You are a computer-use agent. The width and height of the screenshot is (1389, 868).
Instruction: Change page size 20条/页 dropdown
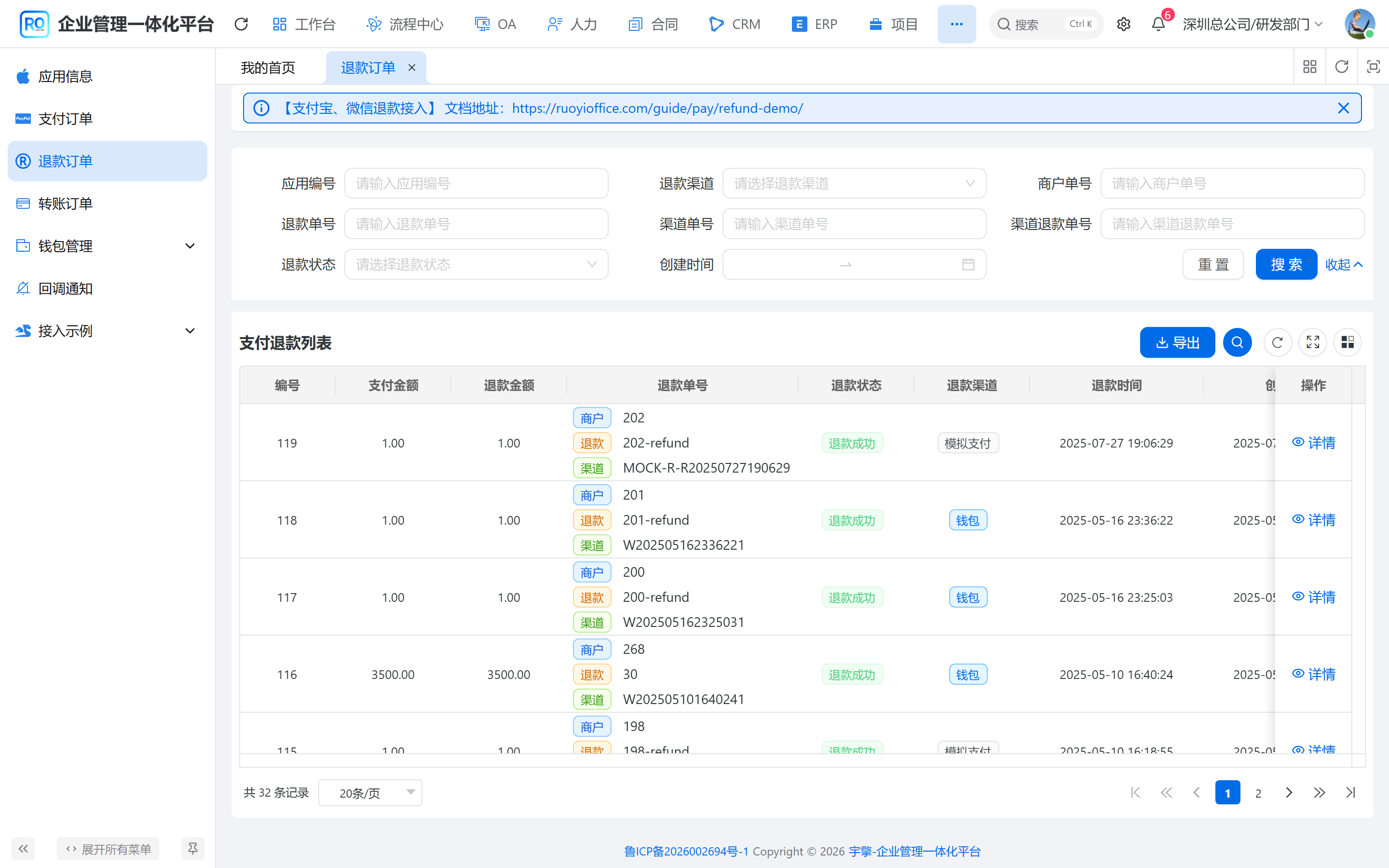[x=370, y=793]
